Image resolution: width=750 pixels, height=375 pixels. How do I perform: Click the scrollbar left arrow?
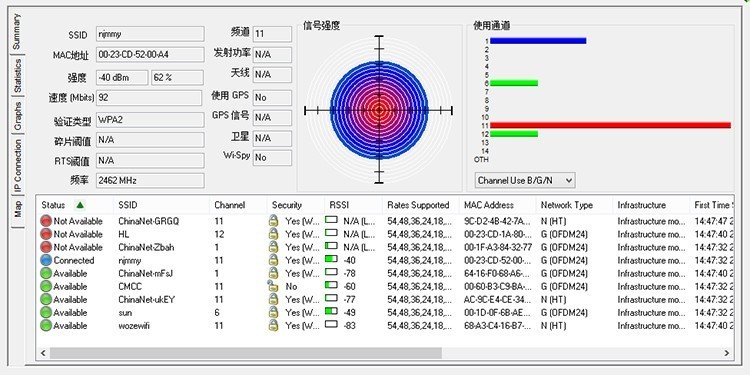tap(43, 353)
